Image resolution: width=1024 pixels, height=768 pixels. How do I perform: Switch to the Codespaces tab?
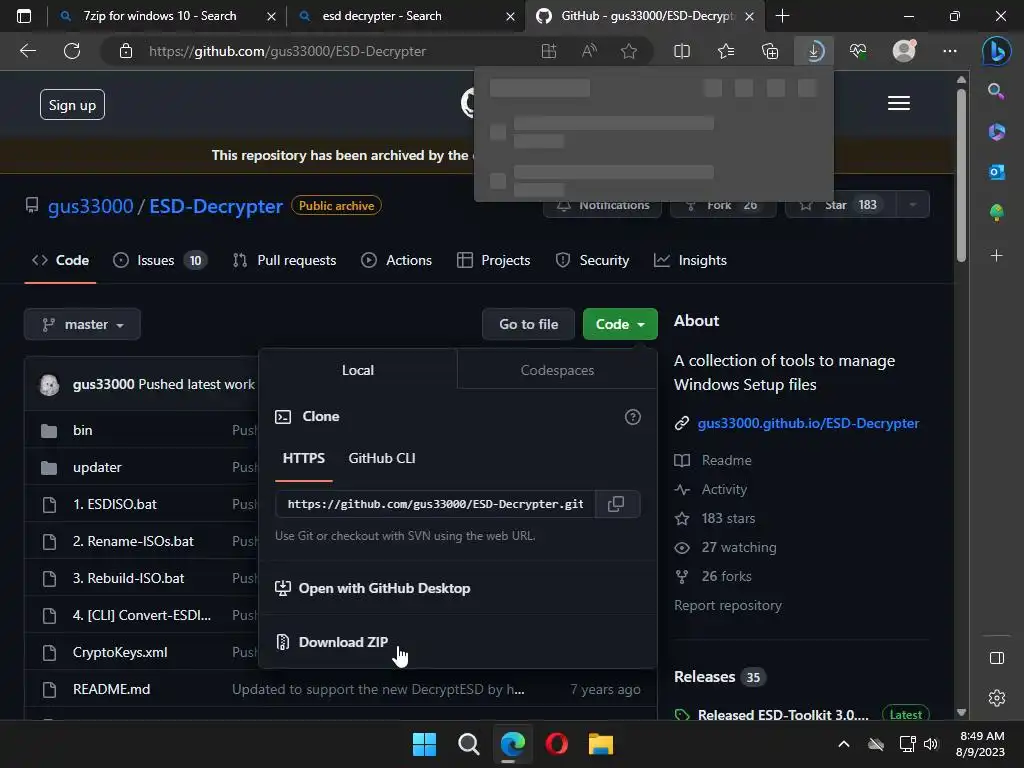coord(557,370)
